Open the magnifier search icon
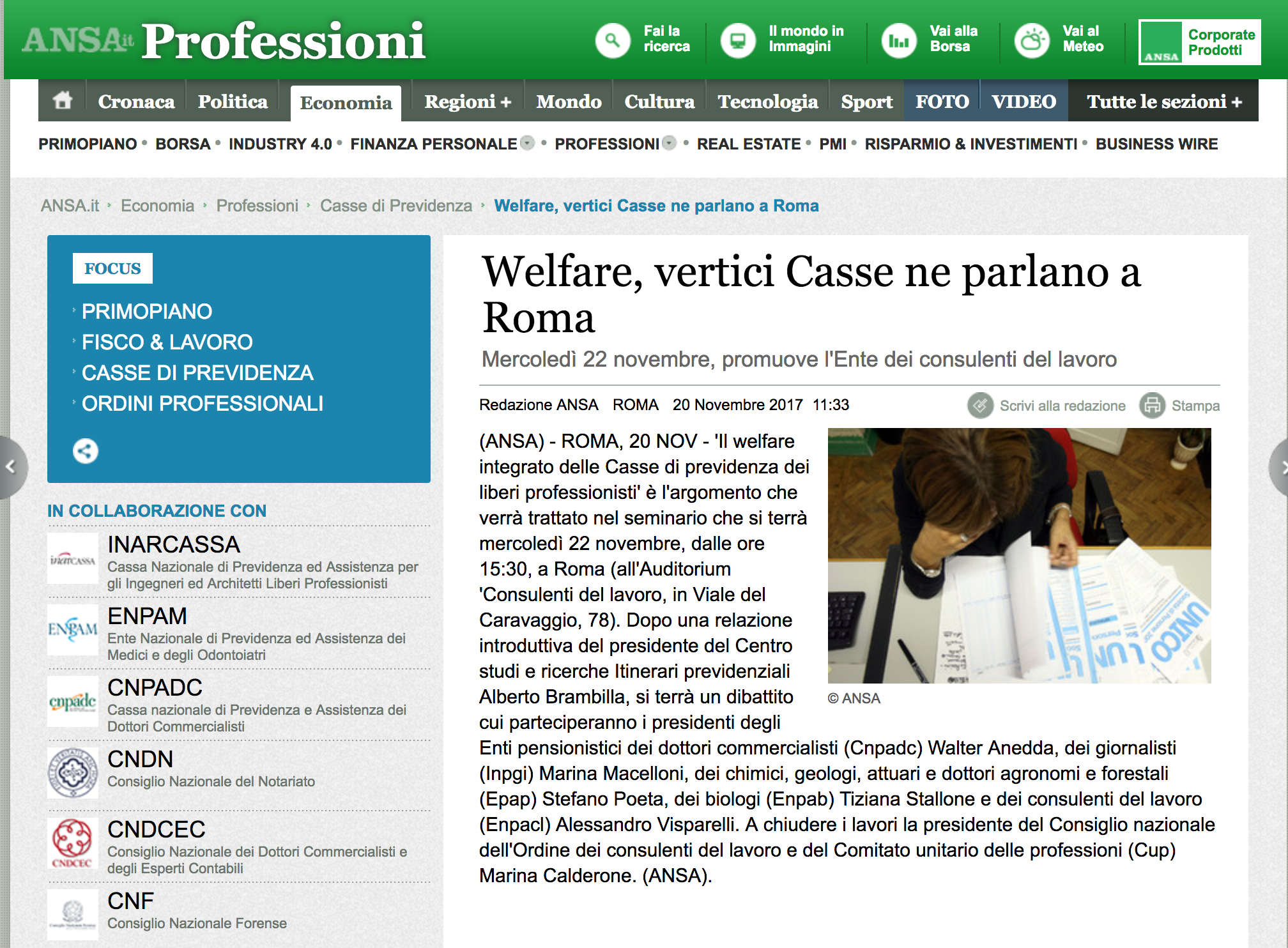The width and height of the screenshot is (1288, 948). pos(613,41)
